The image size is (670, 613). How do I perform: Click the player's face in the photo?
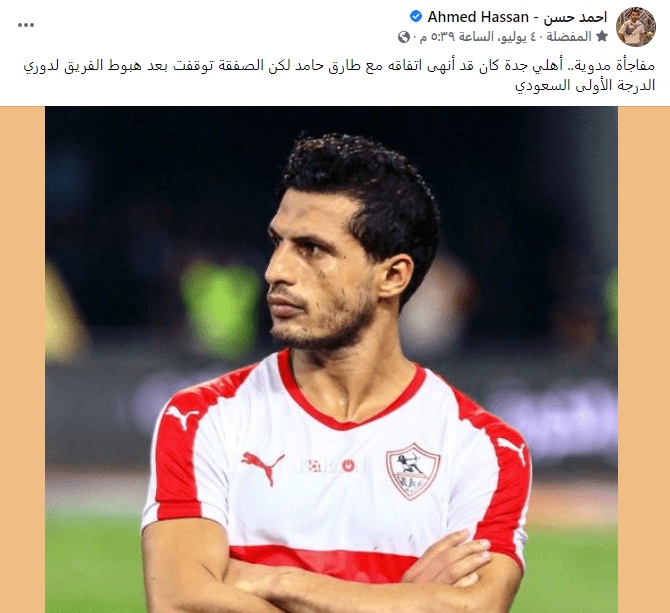pyautogui.click(x=325, y=273)
